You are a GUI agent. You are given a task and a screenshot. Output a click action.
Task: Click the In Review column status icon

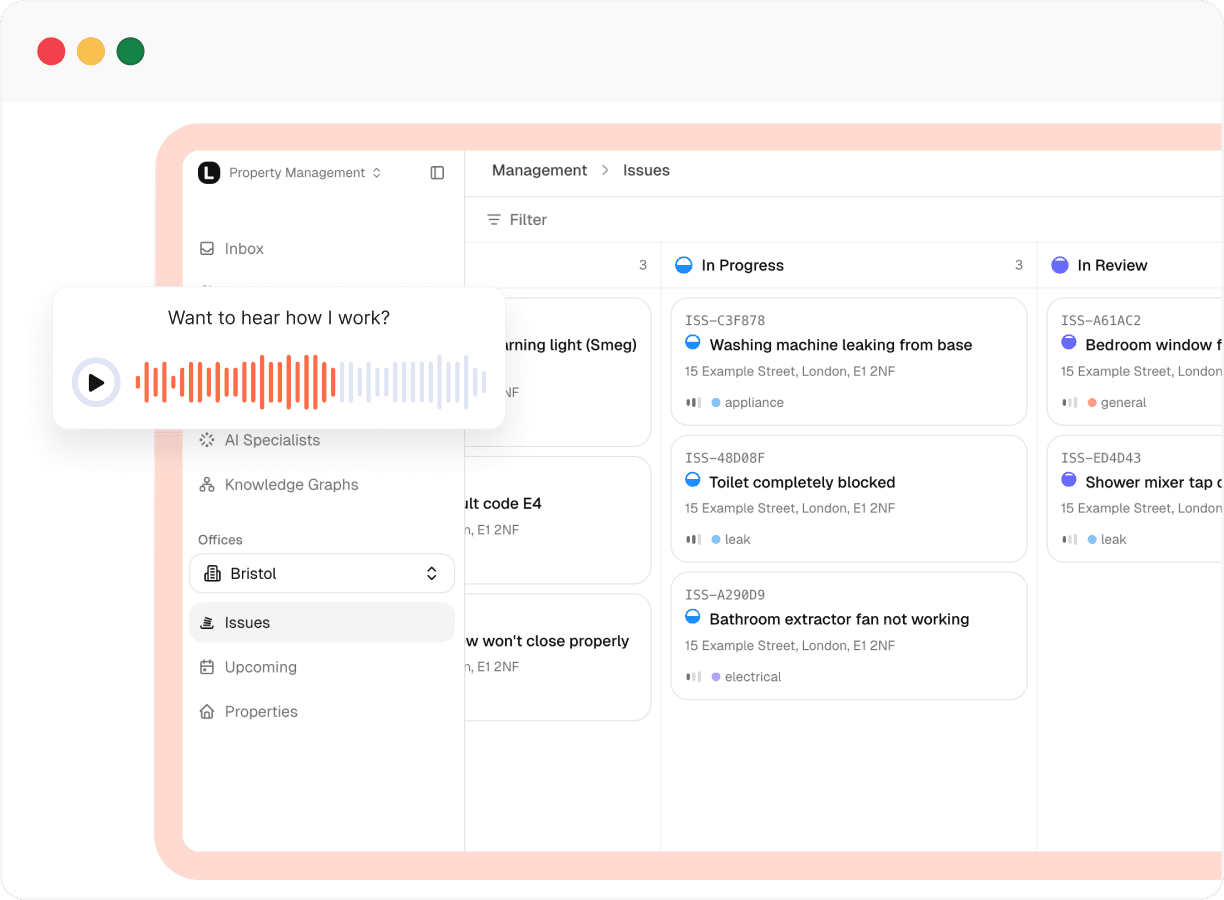[x=1060, y=265]
